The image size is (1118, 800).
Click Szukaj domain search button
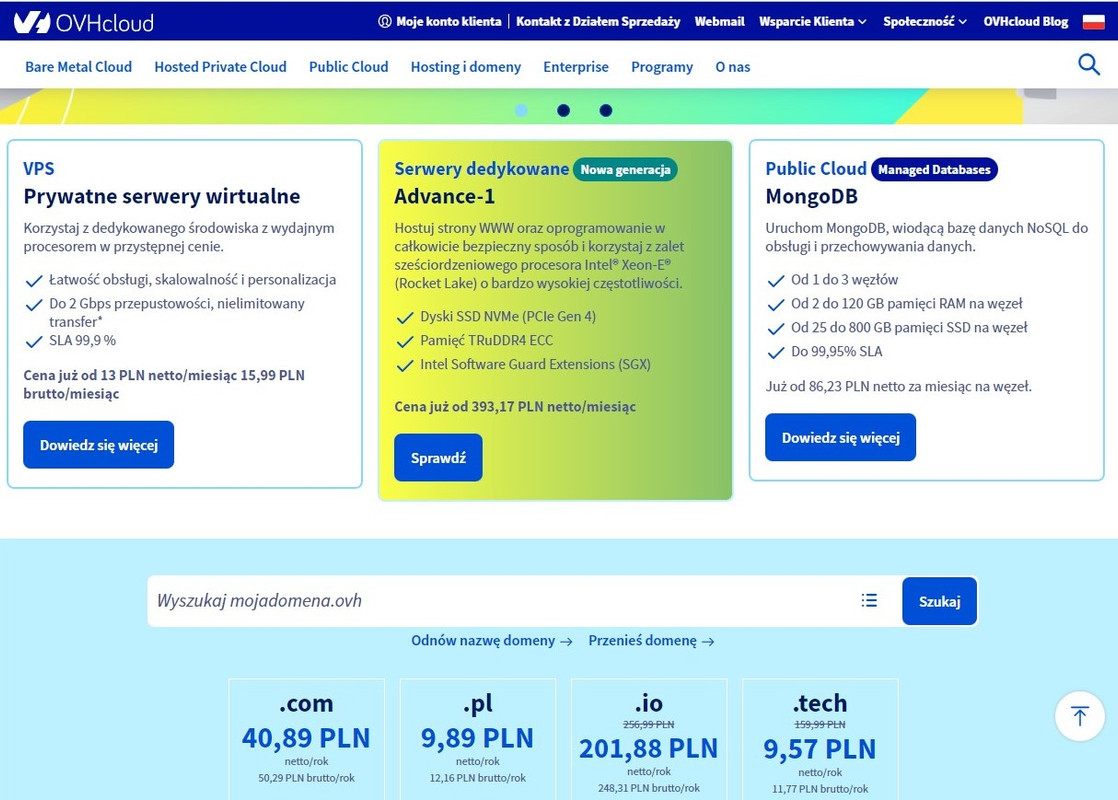click(939, 601)
